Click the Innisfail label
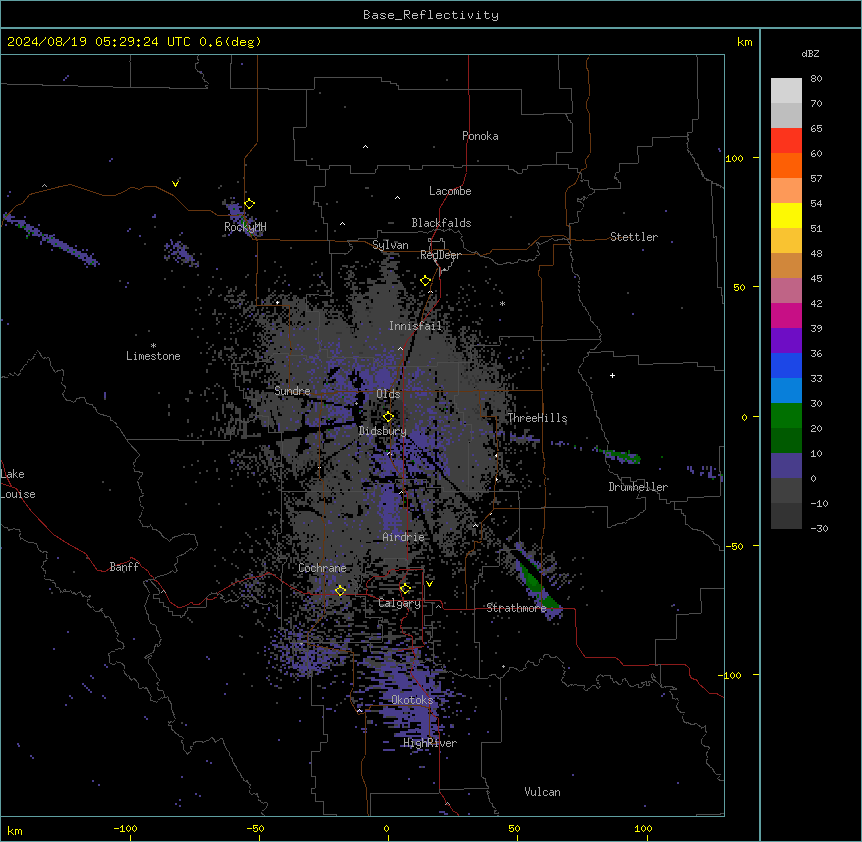The height and width of the screenshot is (842, 862). tap(415, 326)
